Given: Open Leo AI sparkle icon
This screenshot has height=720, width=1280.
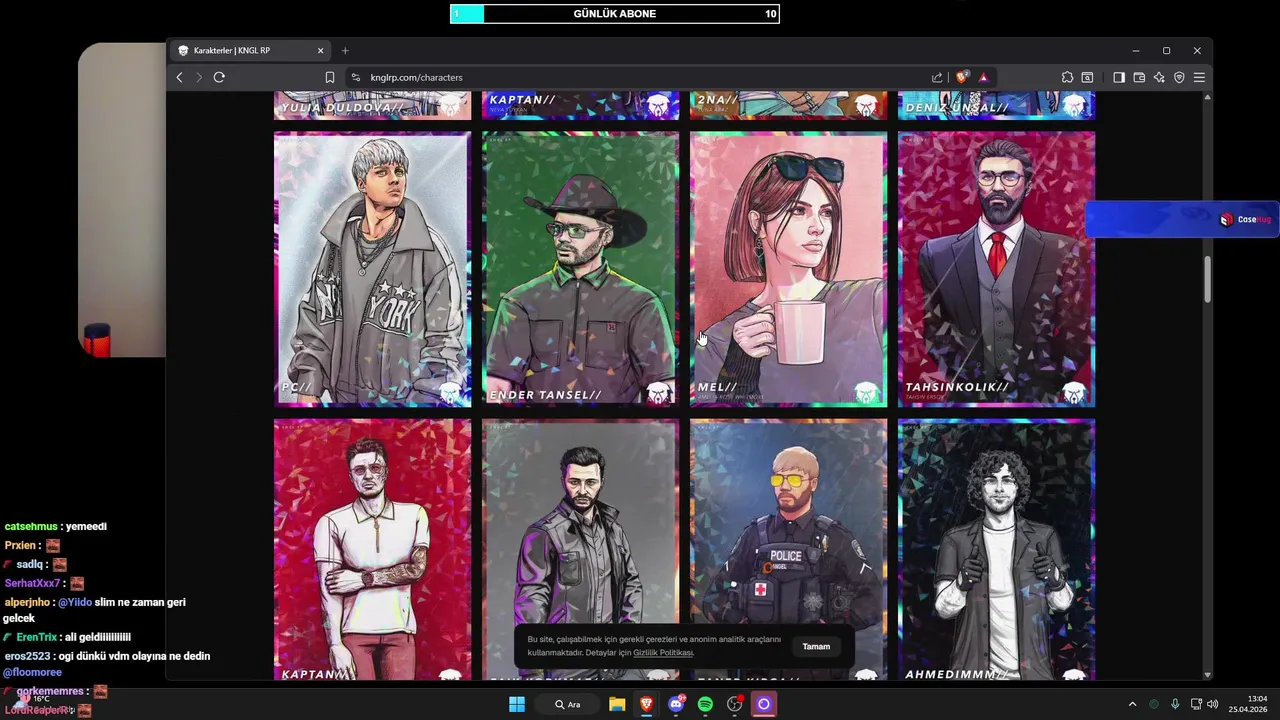Looking at the screenshot, I should click(x=1159, y=77).
